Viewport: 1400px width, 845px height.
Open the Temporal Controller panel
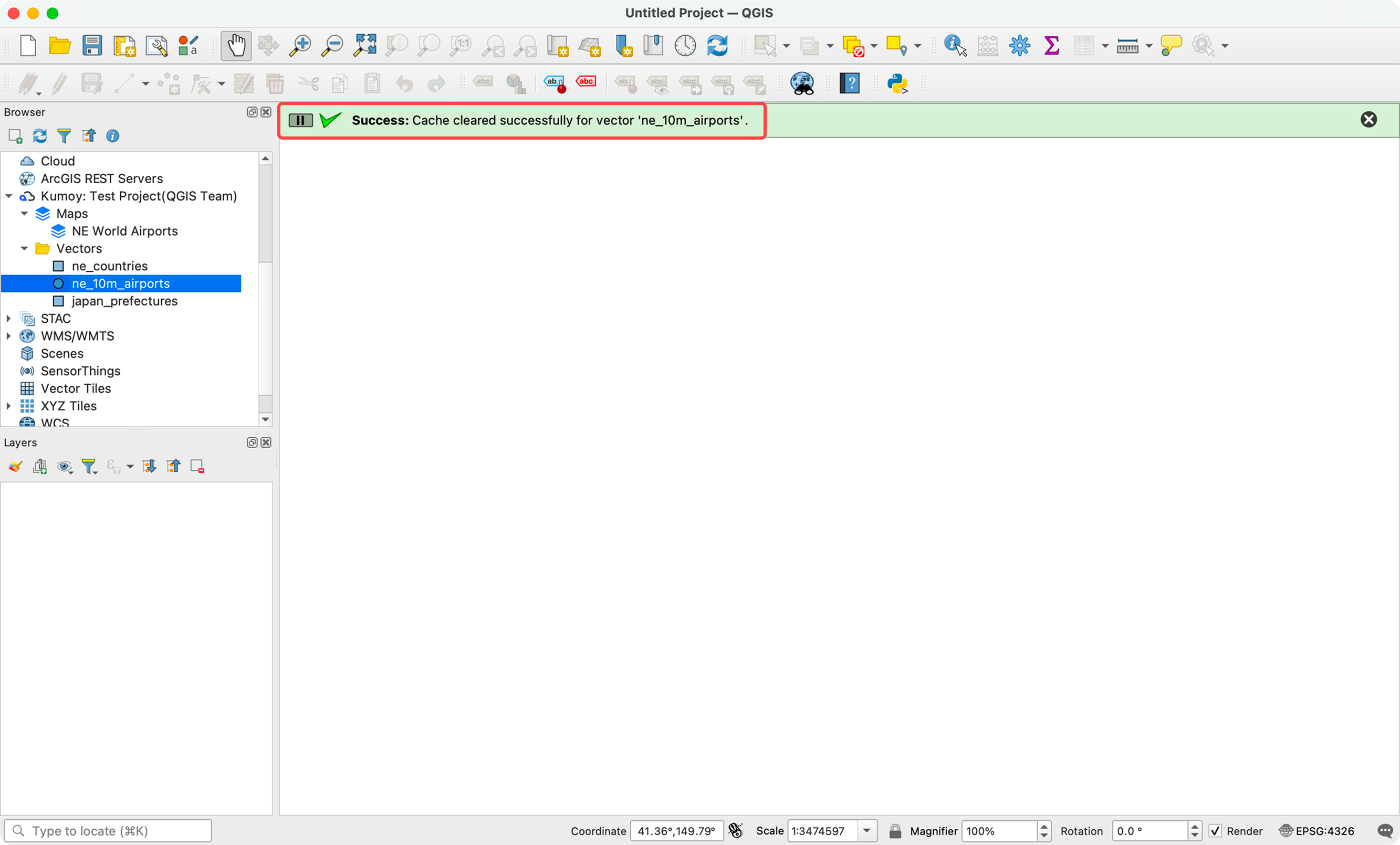(x=685, y=46)
